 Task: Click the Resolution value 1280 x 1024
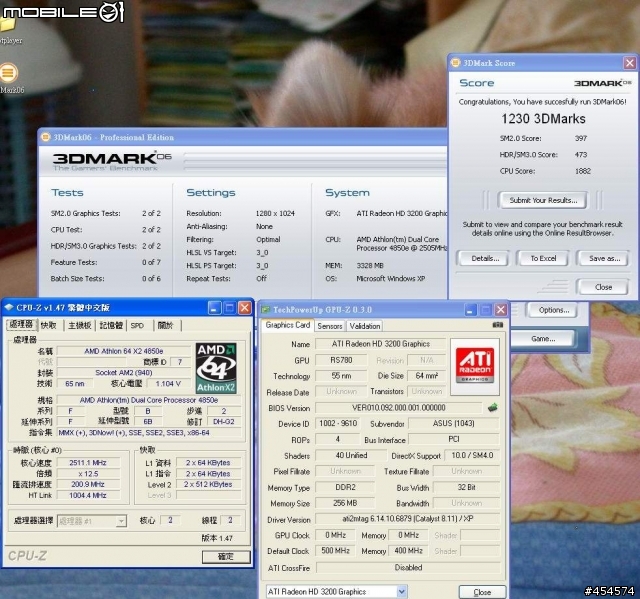coord(275,213)
